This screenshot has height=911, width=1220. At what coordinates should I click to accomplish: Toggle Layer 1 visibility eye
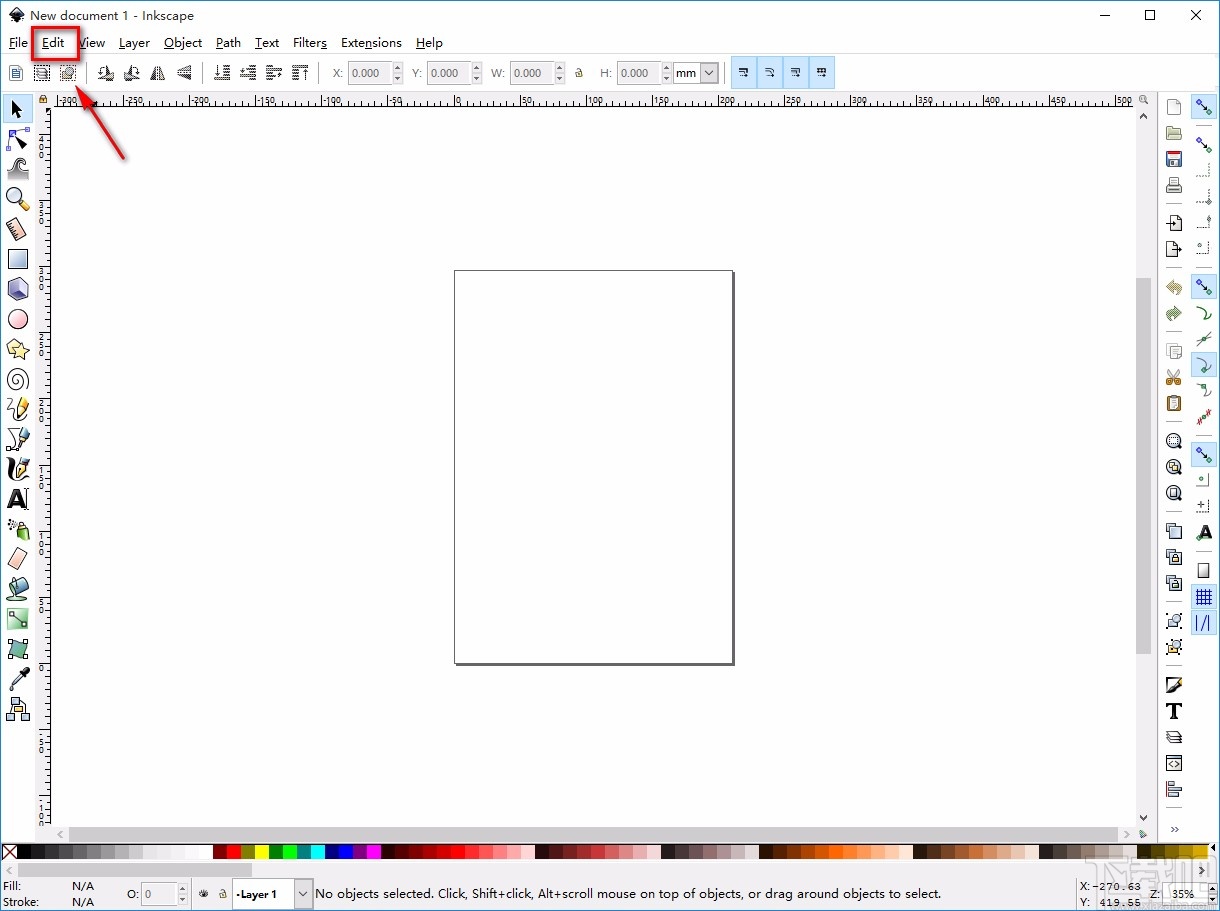(x=204, y=894)
